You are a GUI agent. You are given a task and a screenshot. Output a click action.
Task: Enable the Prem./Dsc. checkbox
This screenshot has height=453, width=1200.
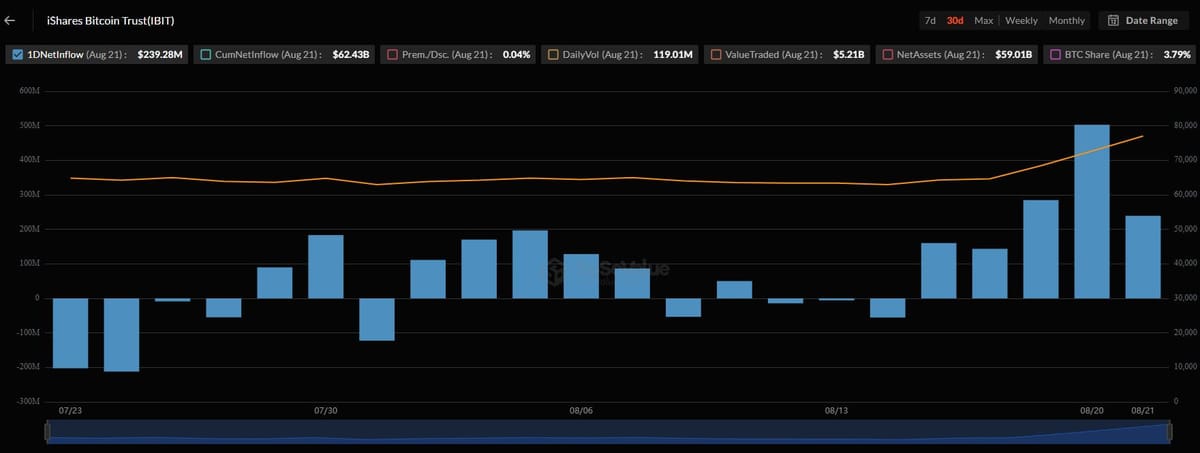pos(392,55)
